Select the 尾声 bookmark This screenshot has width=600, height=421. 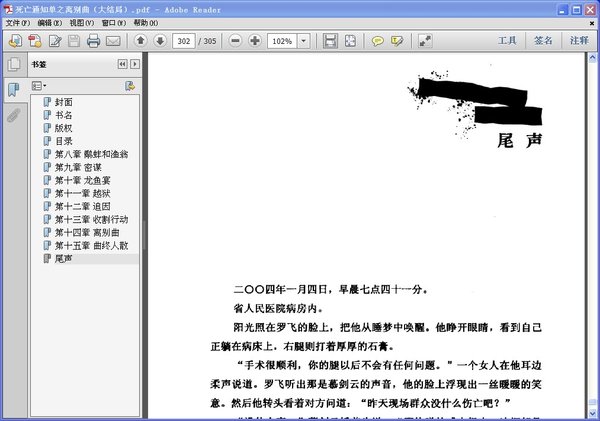pyautogui.click(x=64, y=258)
